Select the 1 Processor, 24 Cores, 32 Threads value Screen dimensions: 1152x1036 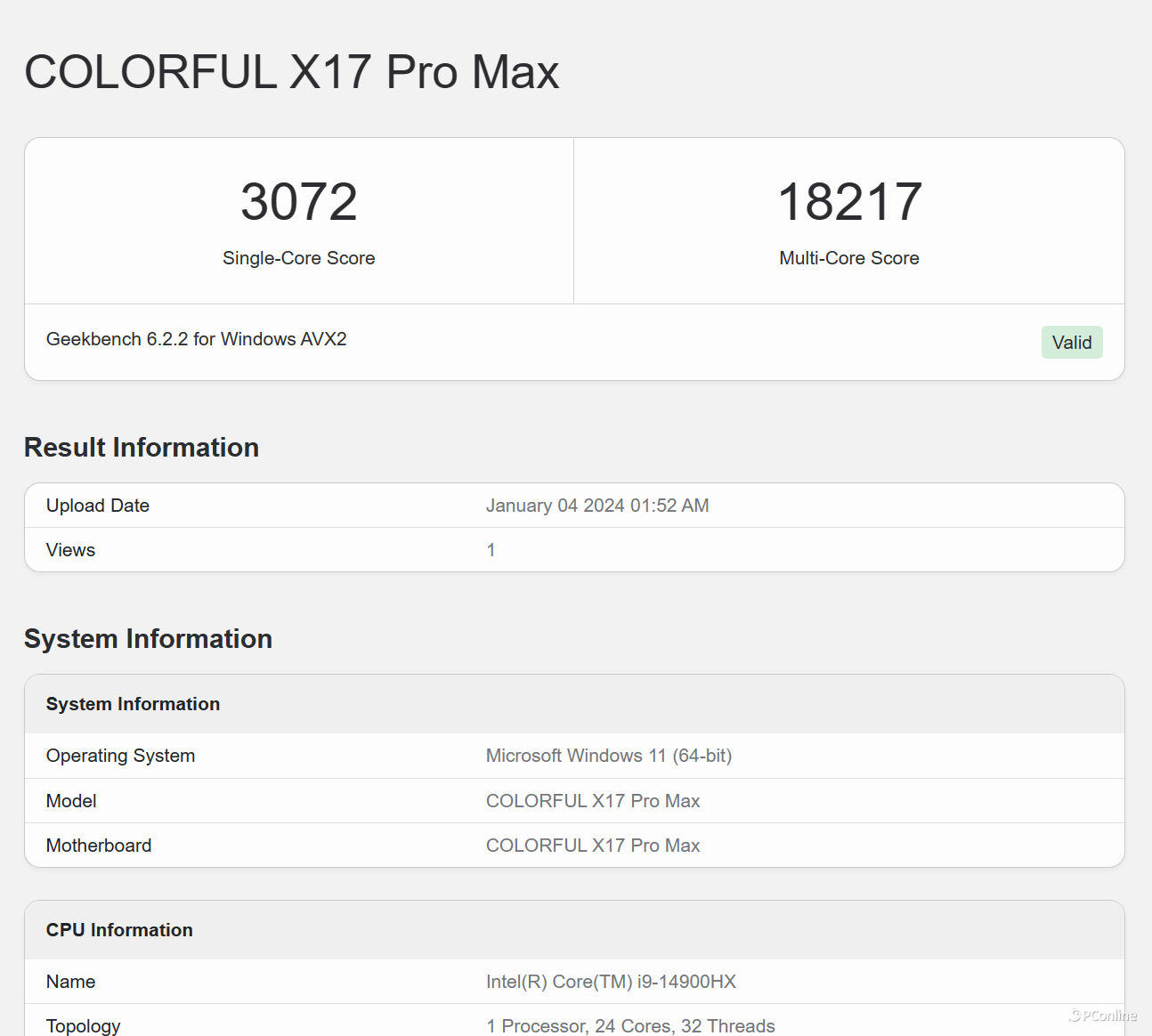tap(630, 1026)
